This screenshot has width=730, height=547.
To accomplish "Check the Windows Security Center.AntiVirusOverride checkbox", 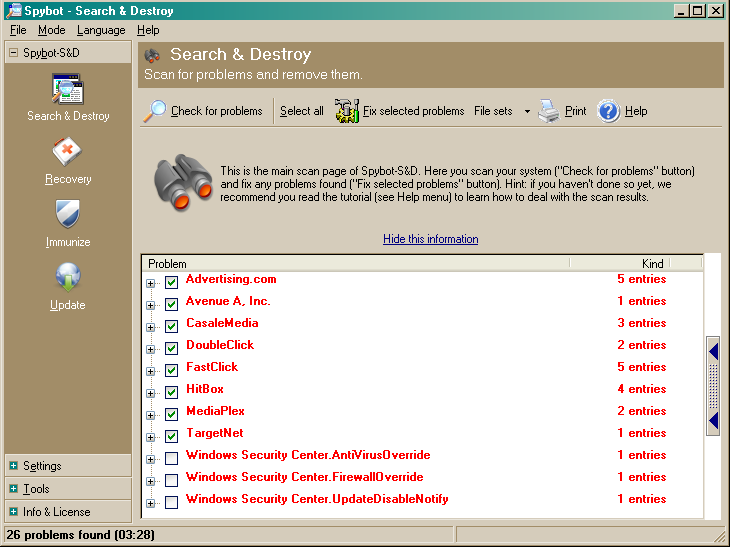I will (171, 458).
